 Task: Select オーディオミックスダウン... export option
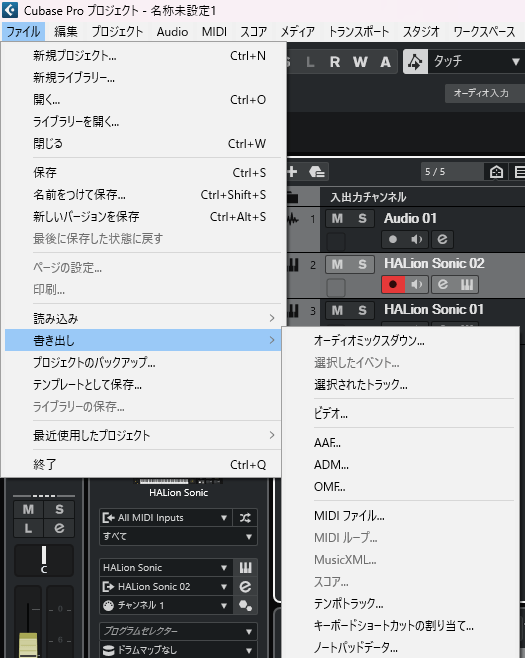click(401, 340)
